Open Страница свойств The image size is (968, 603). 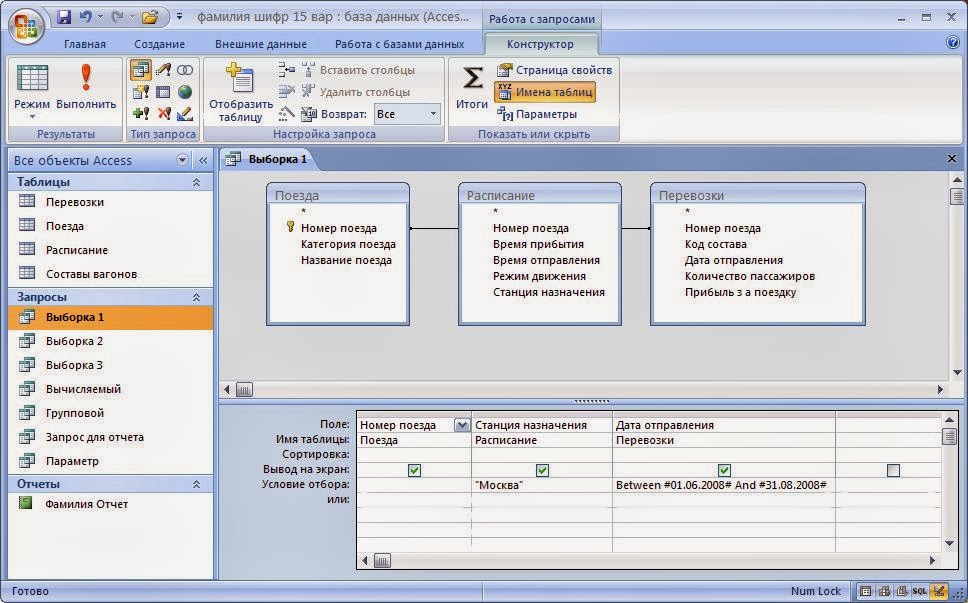[x=553, y=70]
